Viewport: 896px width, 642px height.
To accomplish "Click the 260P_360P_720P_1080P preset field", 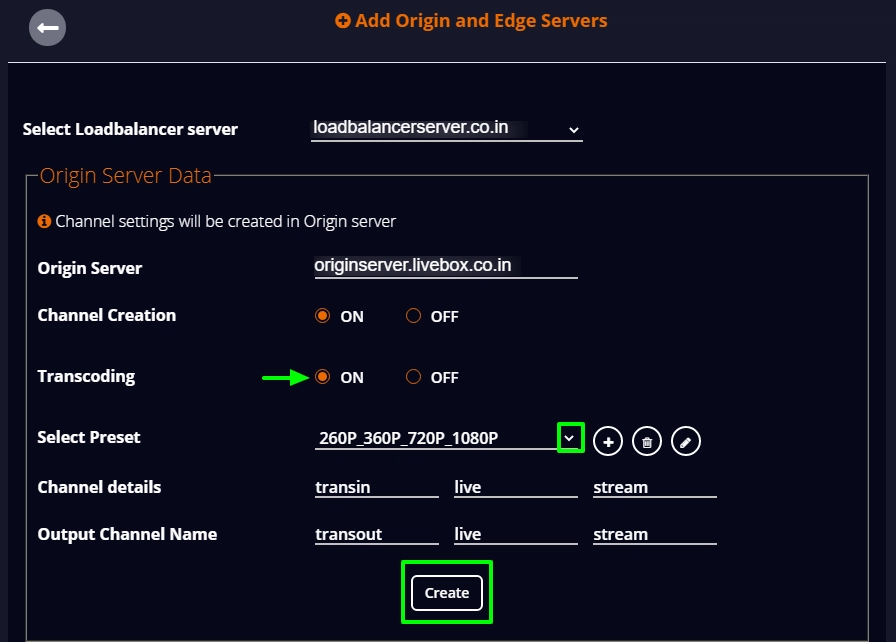I will pyautogui.click(x=436, y=438).
